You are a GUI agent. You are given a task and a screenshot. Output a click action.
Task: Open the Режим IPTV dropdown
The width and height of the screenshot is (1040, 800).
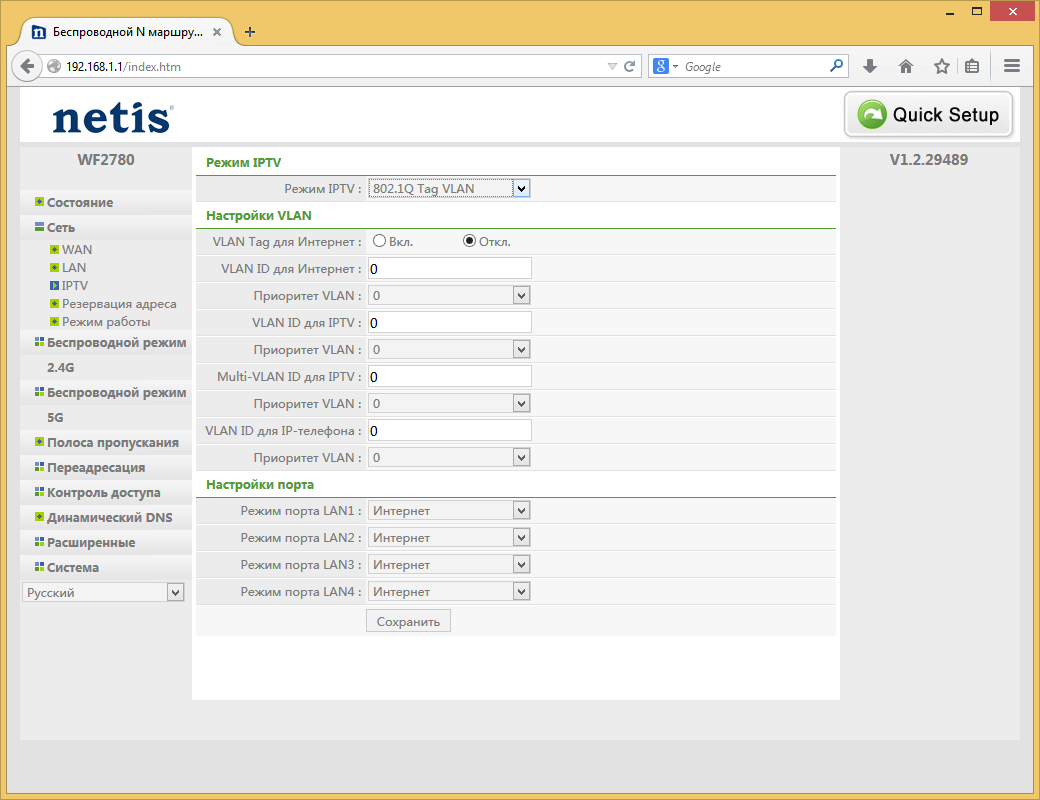449,188
